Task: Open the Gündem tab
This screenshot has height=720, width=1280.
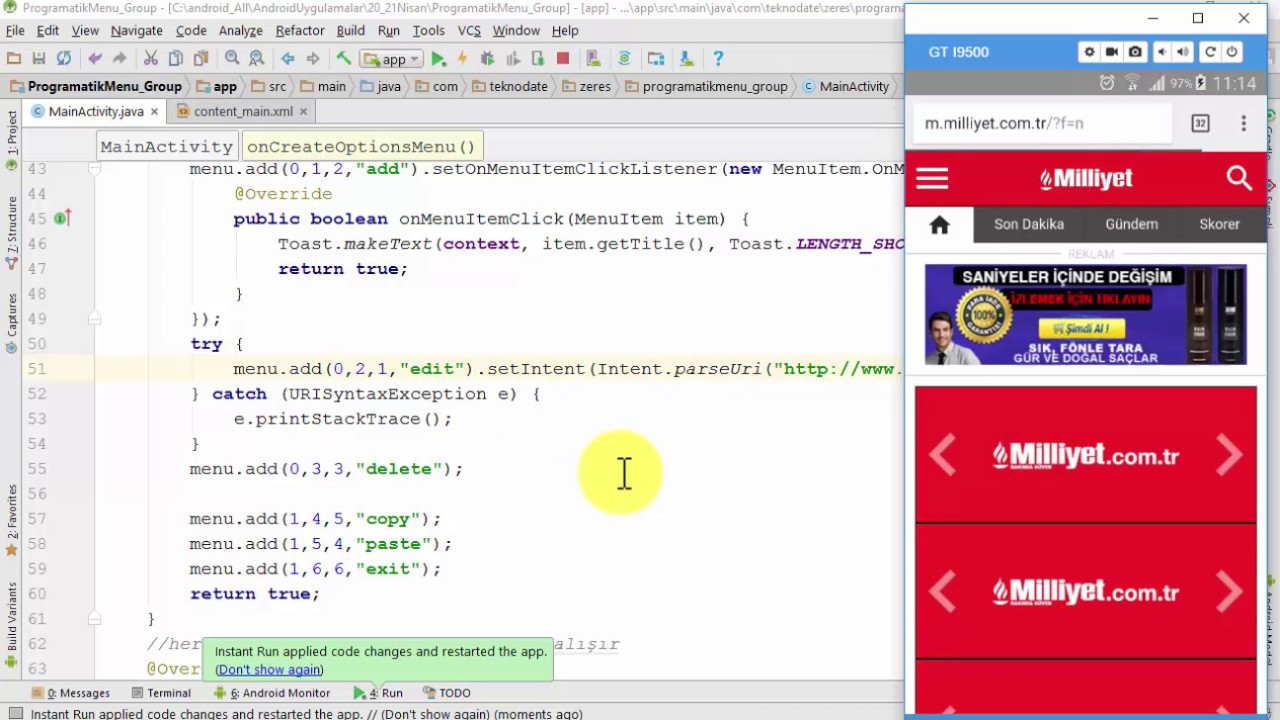Action: (x=1131, y=225)
